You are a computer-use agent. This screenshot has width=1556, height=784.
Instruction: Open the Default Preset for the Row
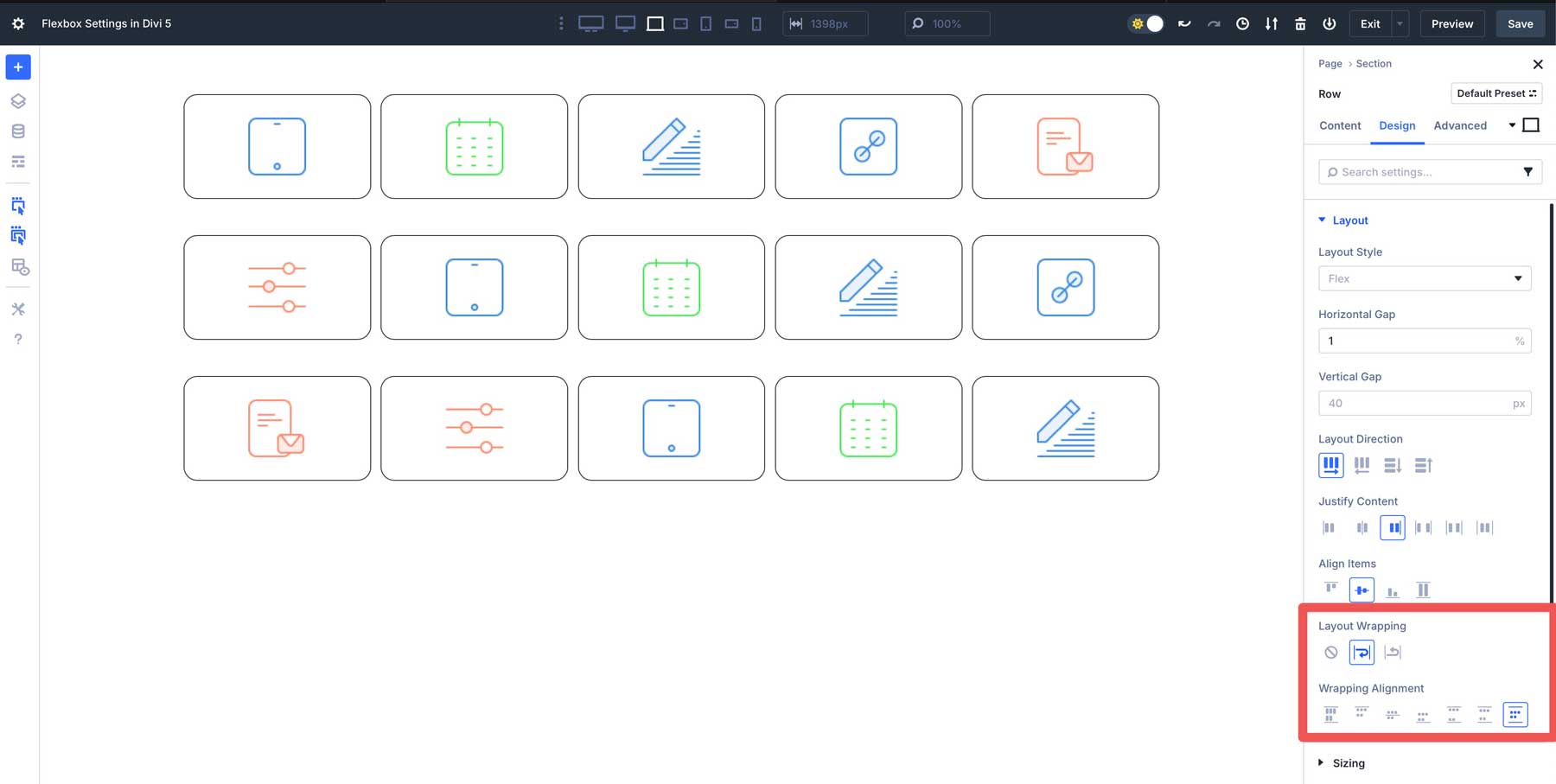1496,93
